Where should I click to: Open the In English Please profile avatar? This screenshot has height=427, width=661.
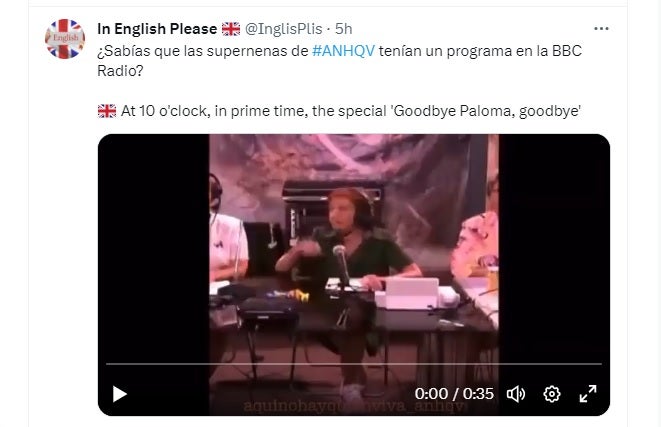65,39
